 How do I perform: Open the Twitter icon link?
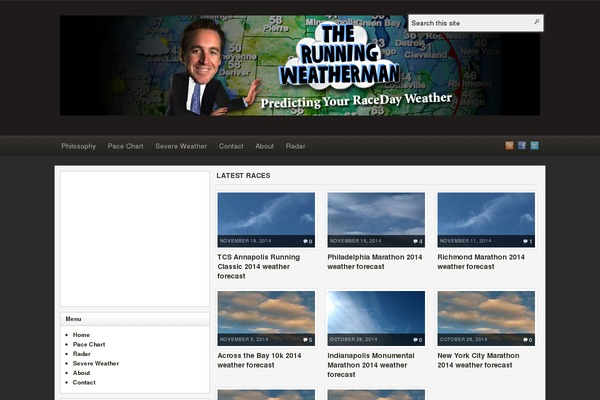tap(535, 145)
